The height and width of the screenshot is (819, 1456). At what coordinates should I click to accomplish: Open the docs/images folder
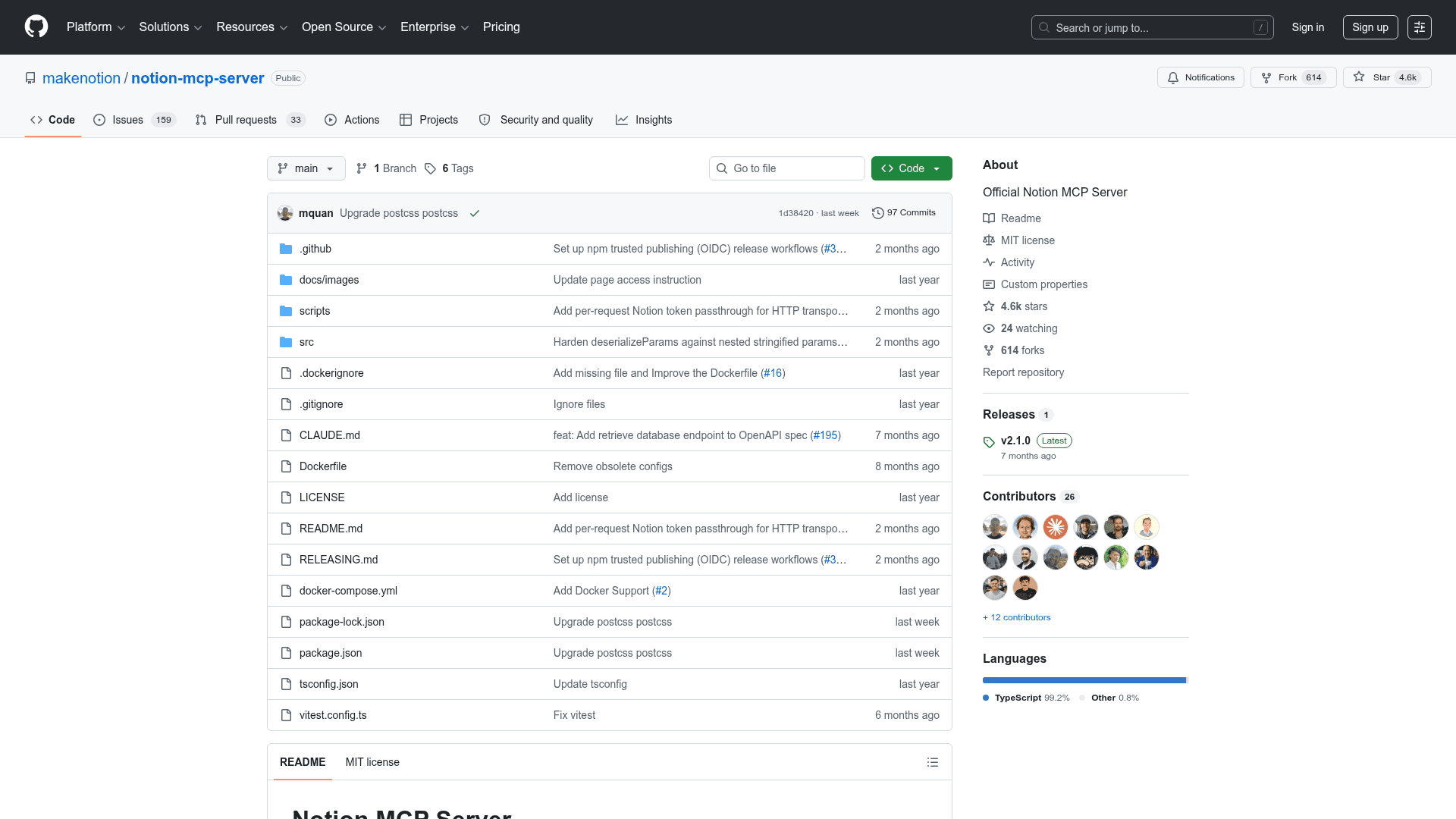coord(328,280)
